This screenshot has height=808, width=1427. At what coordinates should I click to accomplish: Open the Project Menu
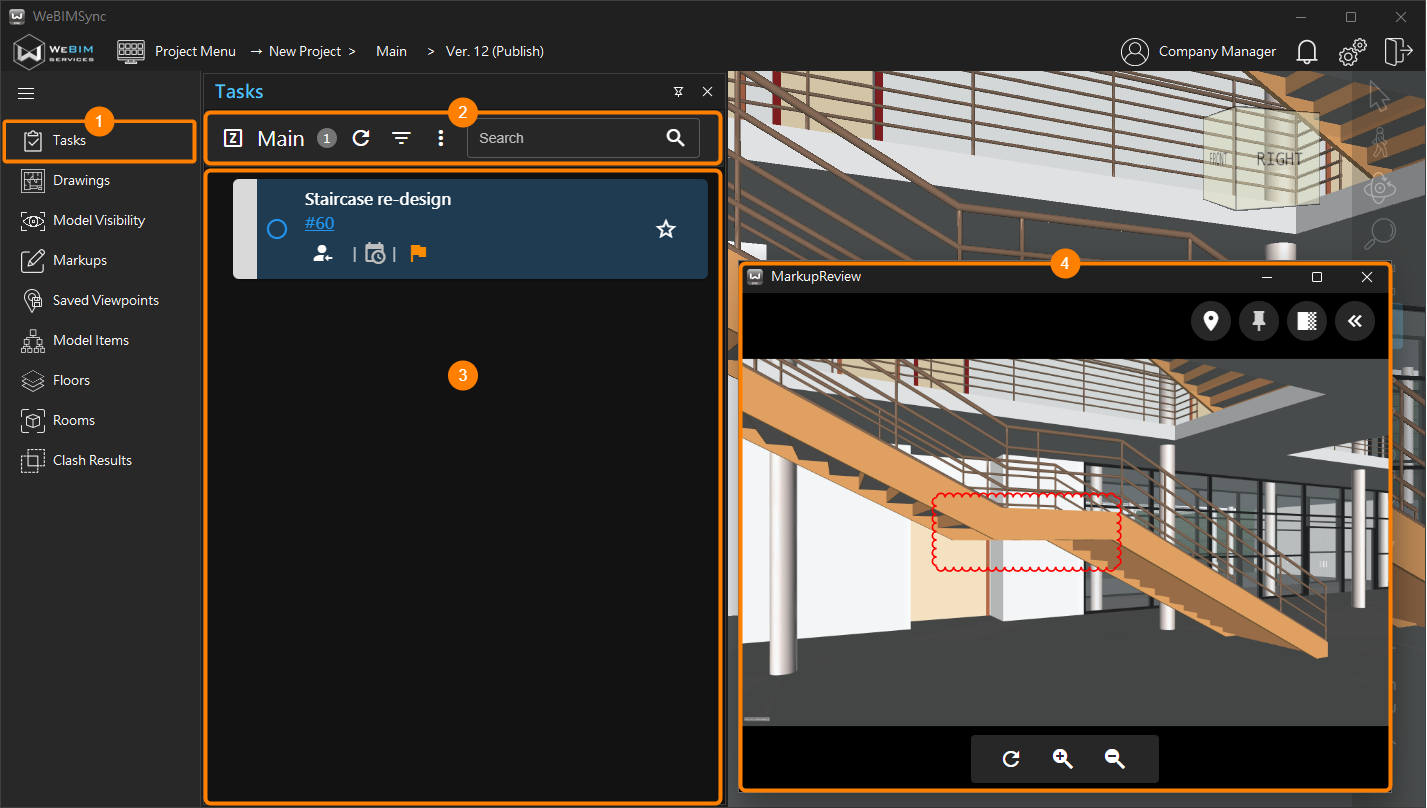[x=176, y=51]
